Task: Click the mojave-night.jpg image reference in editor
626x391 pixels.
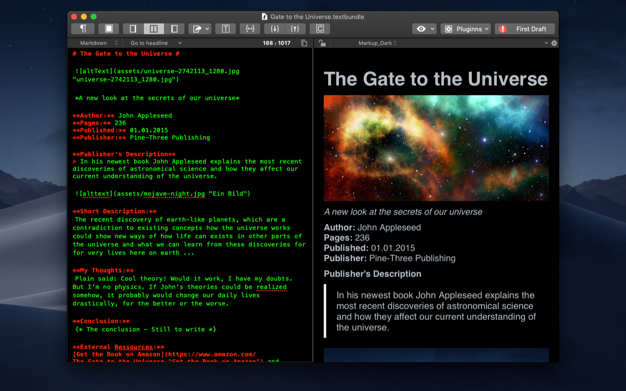Action: coord(174,193)
